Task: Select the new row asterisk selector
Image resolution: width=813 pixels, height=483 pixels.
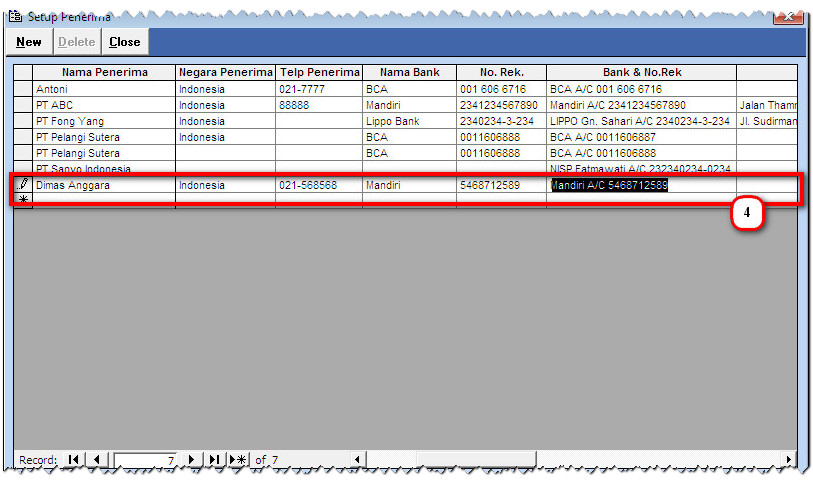Action: click(23, 200)
